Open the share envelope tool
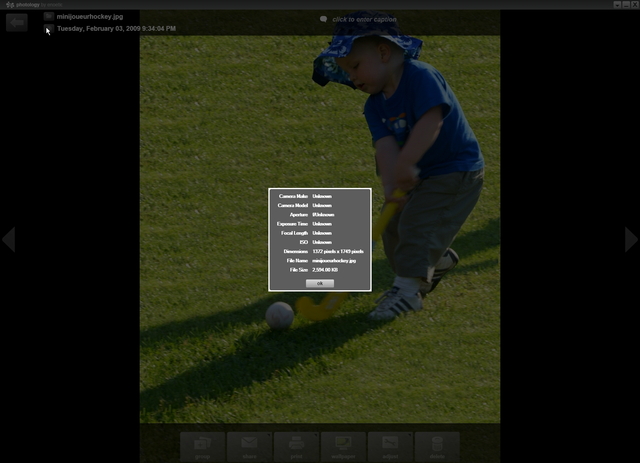This screenshot has height=463, width=640. click(250, 446)
